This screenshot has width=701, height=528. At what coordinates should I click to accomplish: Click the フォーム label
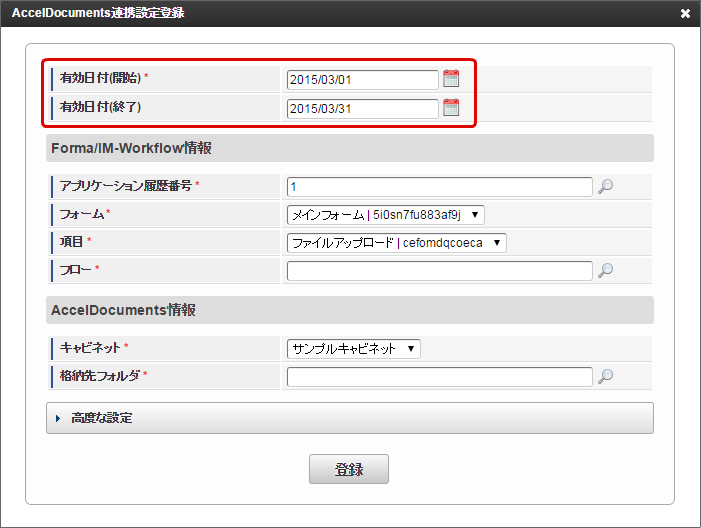tap(82, 214)
